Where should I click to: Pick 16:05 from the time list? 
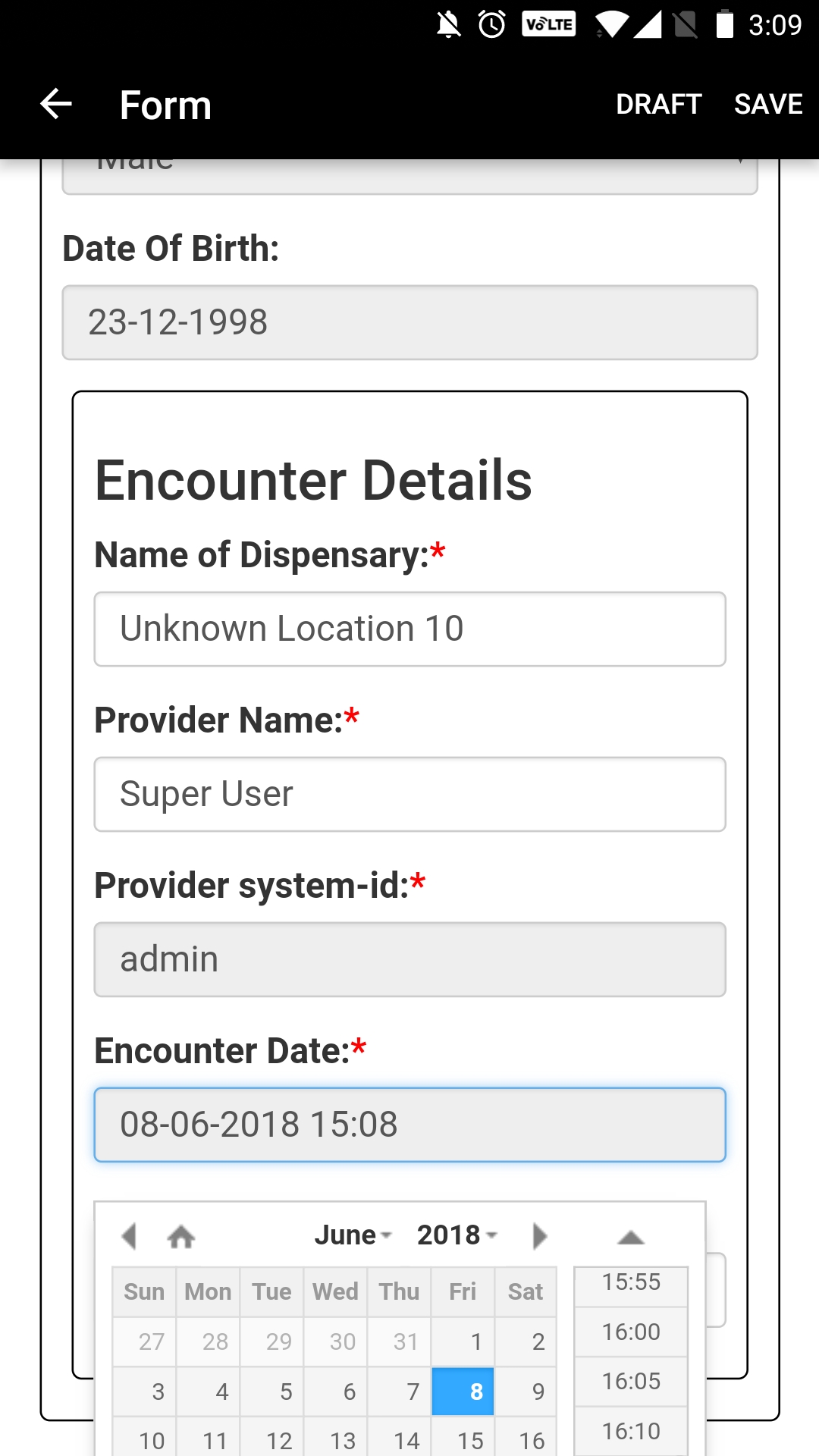(631, 1381)
